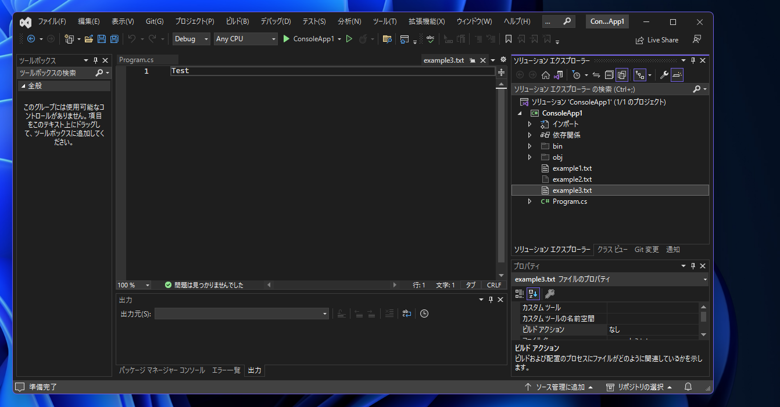Image resolution: width=780 pixels, height=407 pixels.
Task: Switch to the エラー一覧 tab
Action: pos(226,370)
